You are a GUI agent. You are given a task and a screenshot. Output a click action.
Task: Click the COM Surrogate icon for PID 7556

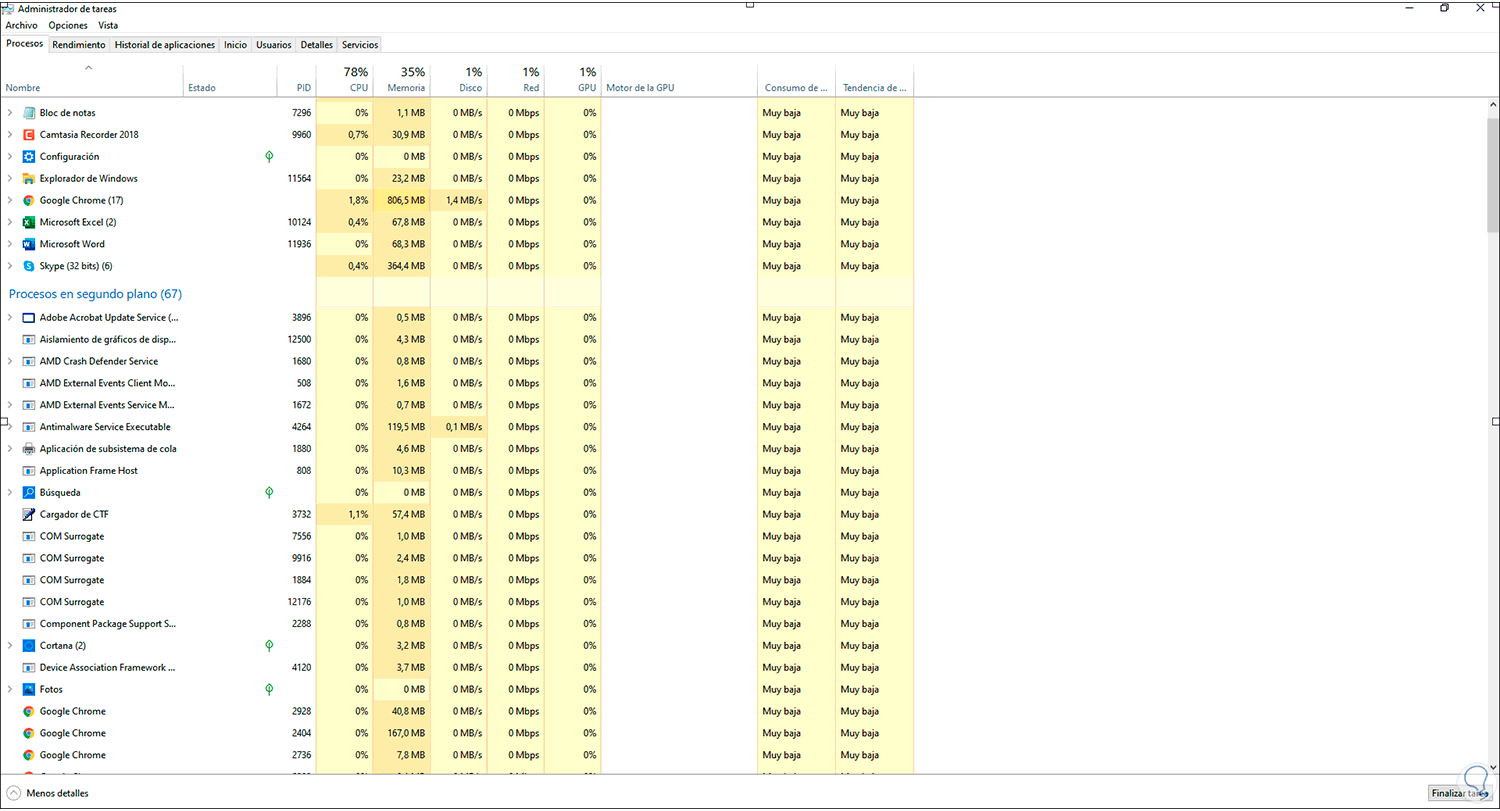click(28, 537)
